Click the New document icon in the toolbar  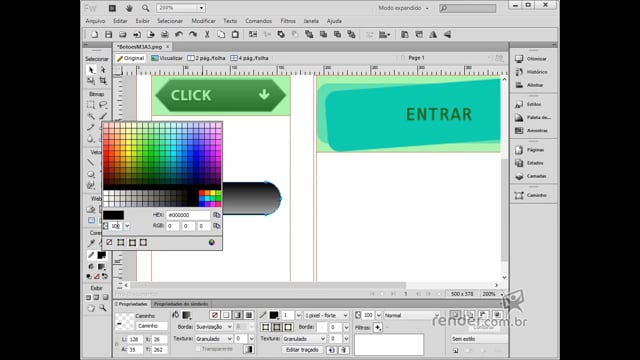94,35
